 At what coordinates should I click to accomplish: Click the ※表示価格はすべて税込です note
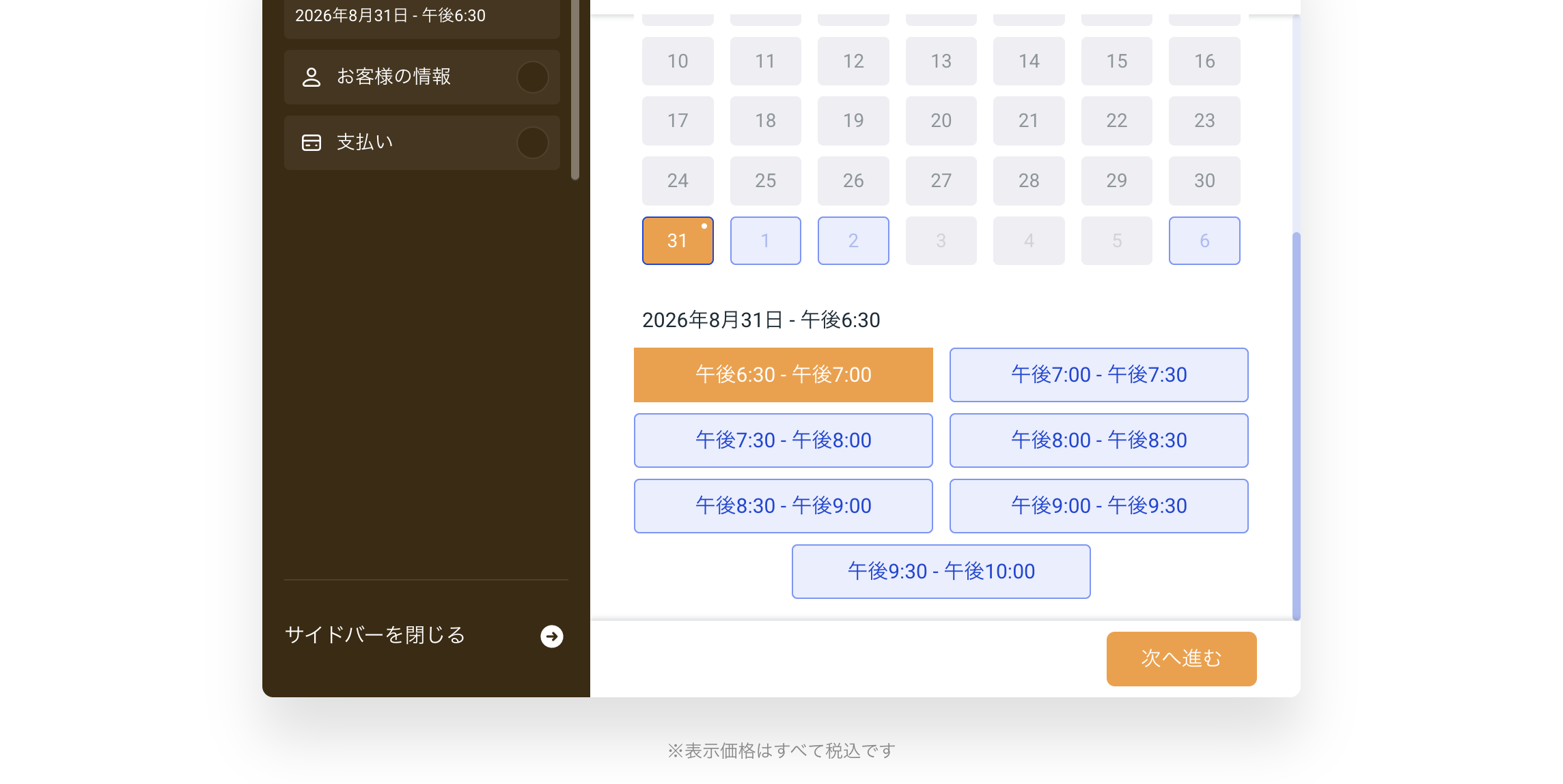click(x=781, y=751)
